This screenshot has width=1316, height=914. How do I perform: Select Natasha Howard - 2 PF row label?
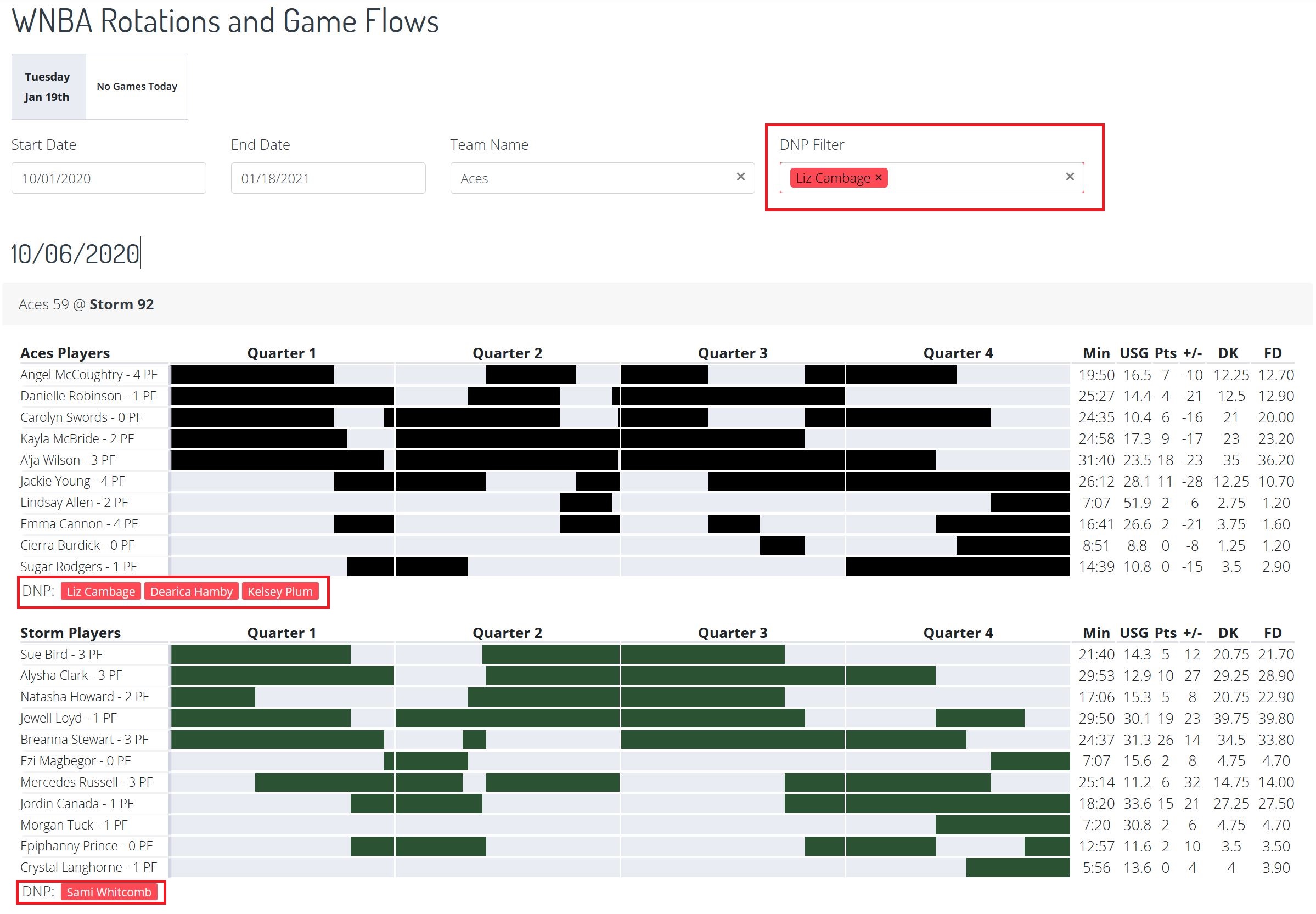85,697
